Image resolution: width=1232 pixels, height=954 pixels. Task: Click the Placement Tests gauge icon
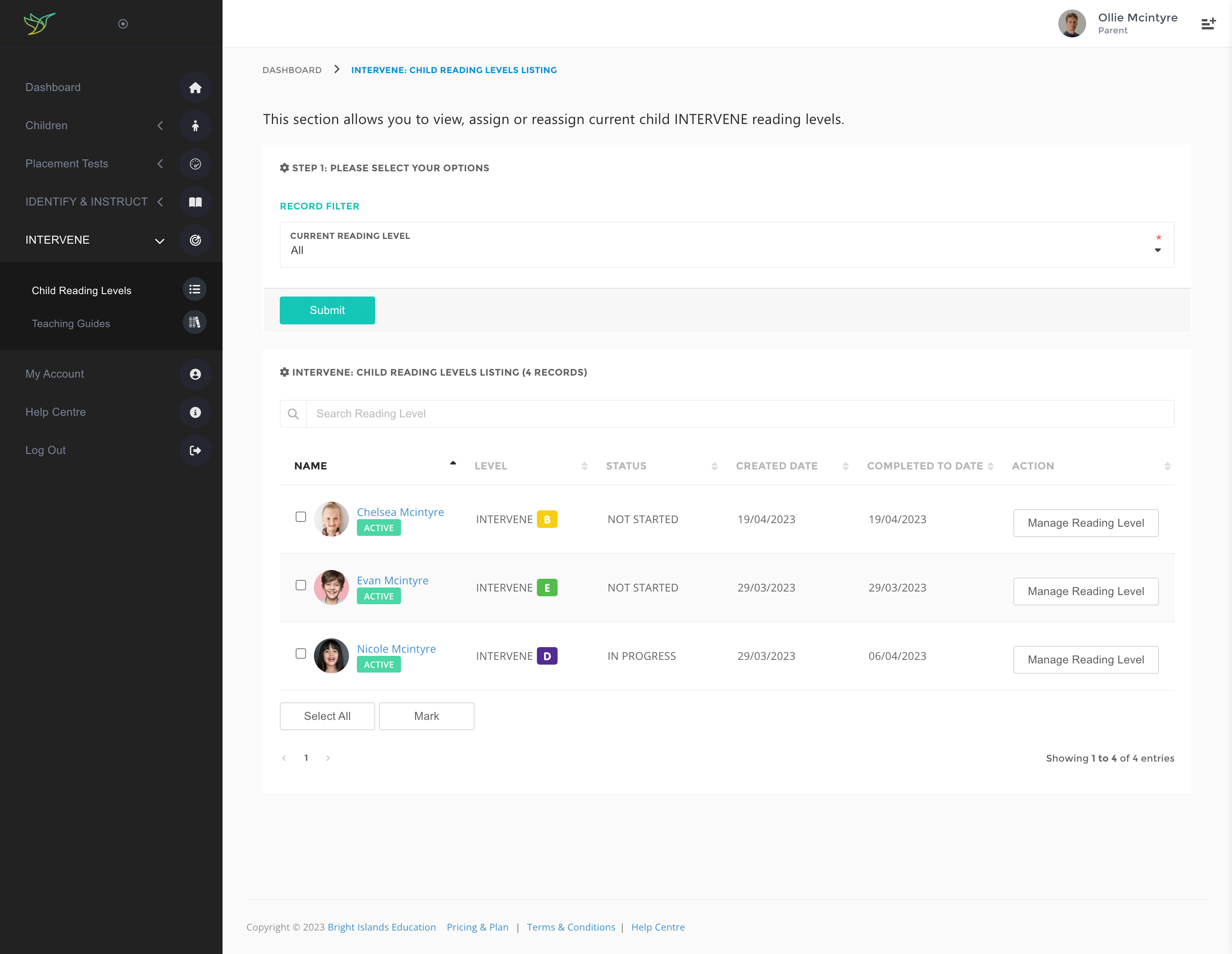(195, 164)
